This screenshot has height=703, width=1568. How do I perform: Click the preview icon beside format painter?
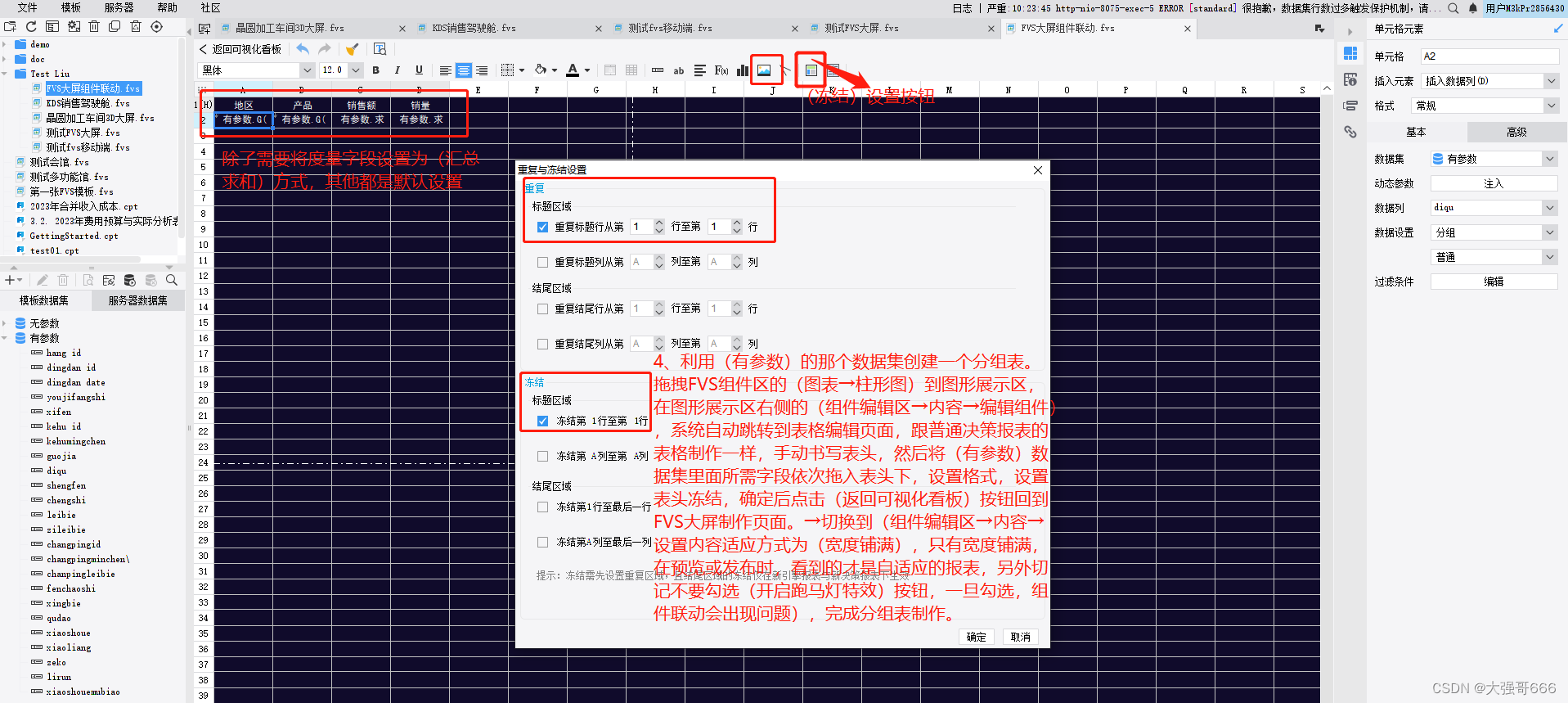tap(380, 49)
